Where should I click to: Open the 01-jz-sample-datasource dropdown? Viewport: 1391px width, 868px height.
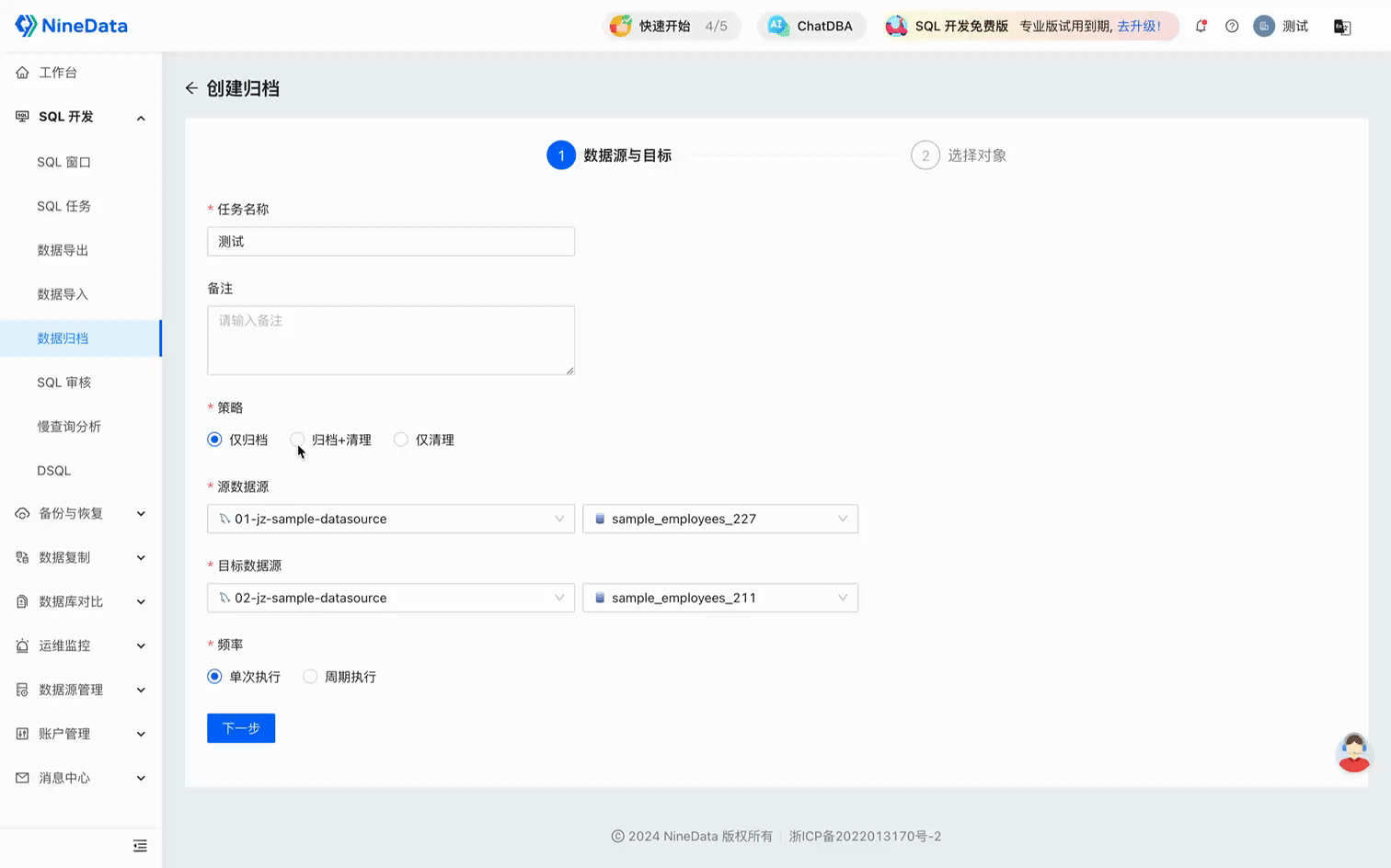coord(391,519)
